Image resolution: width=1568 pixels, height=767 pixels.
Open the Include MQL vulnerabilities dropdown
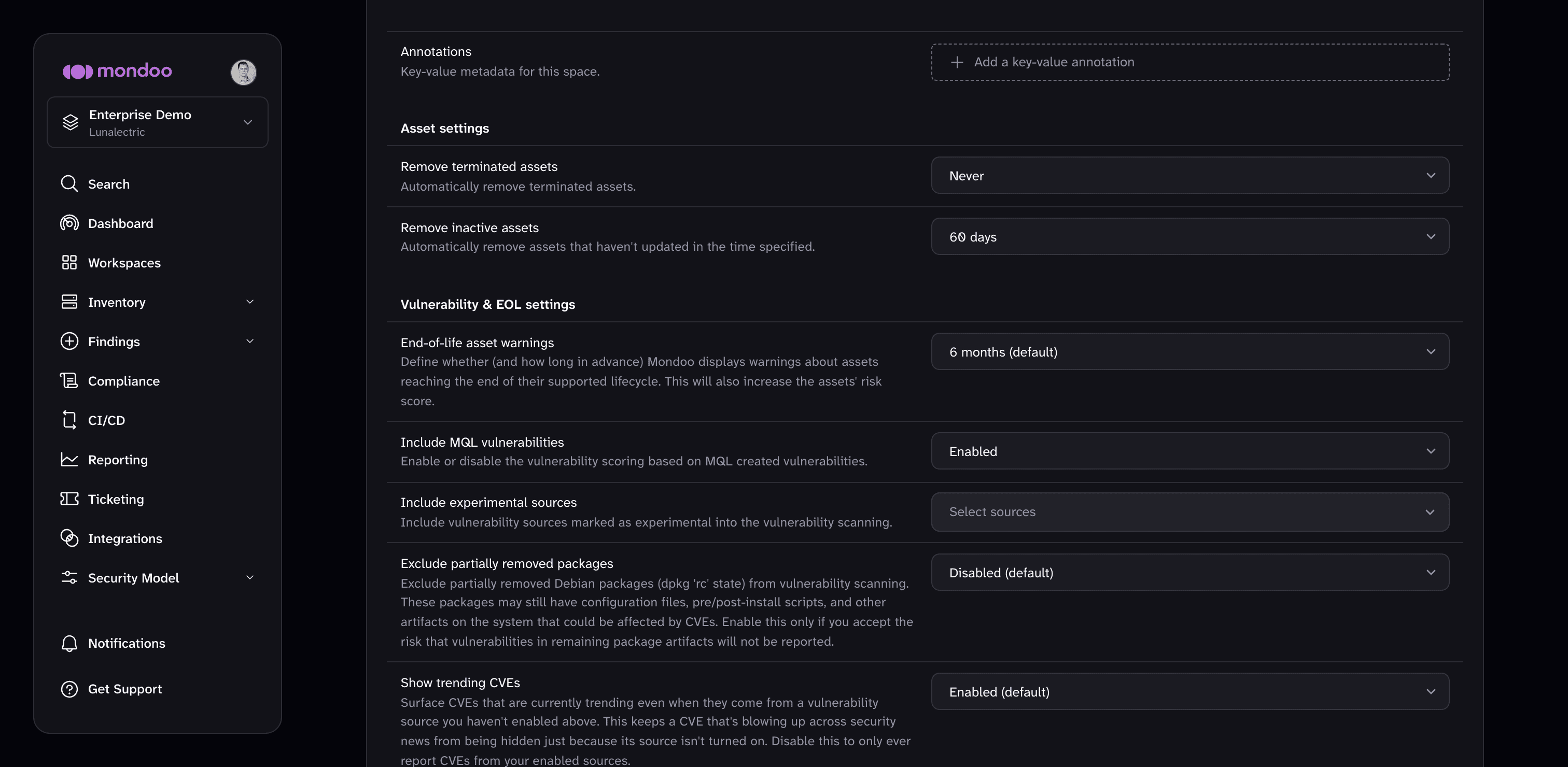(1190, 451)
